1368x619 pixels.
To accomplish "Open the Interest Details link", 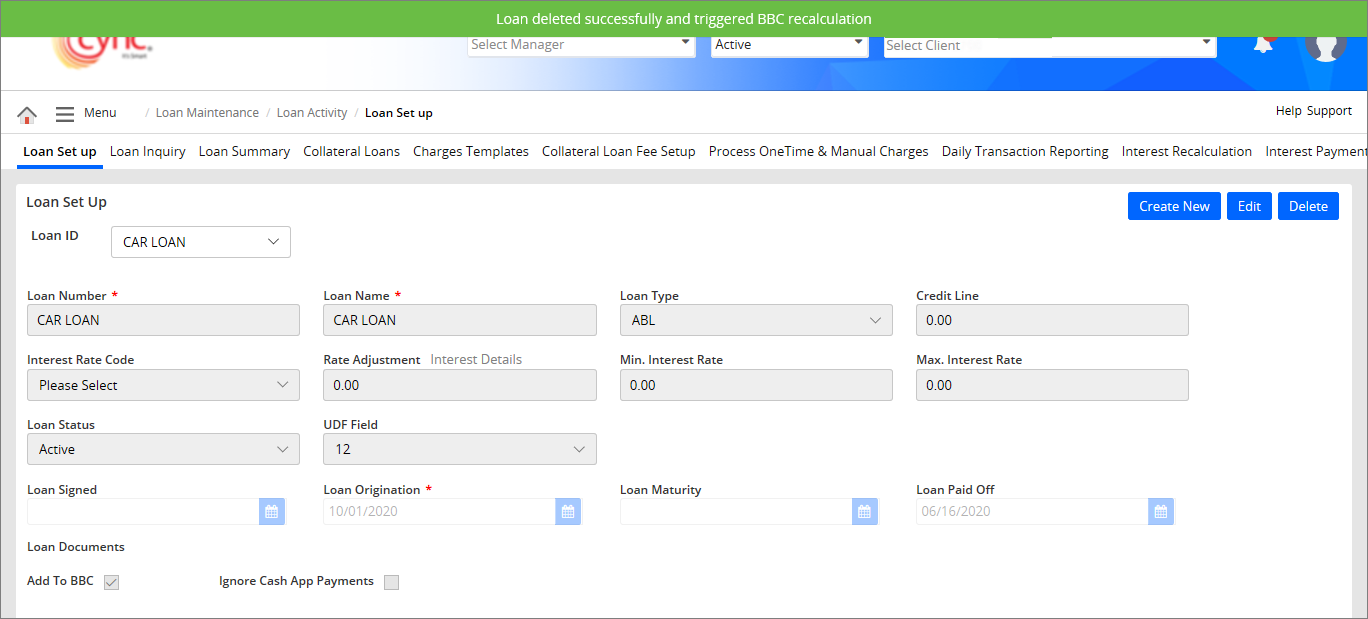I will pos(476,360).
